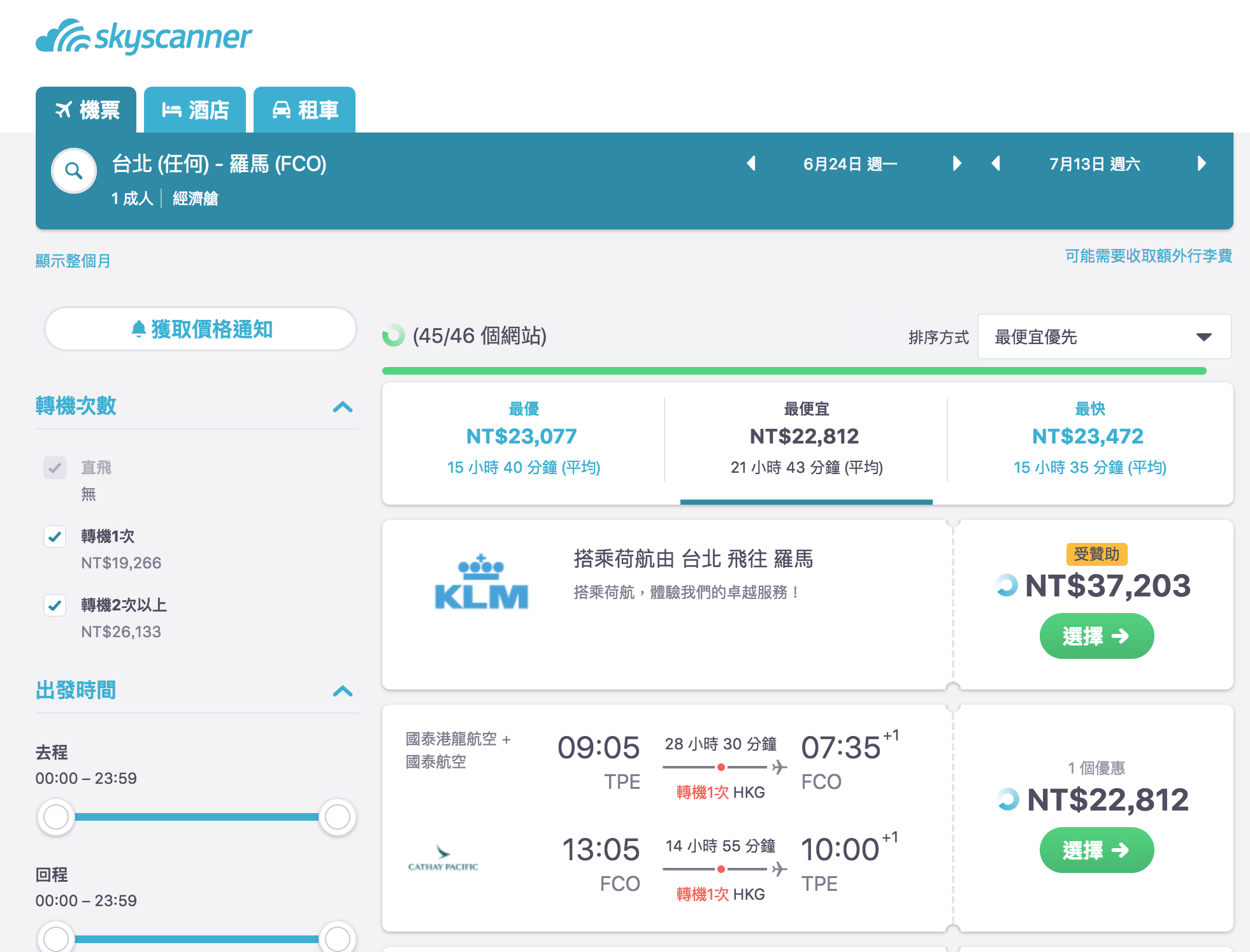
Task: Click the results loading spinner icon
Action: click(x=394, y=335)
